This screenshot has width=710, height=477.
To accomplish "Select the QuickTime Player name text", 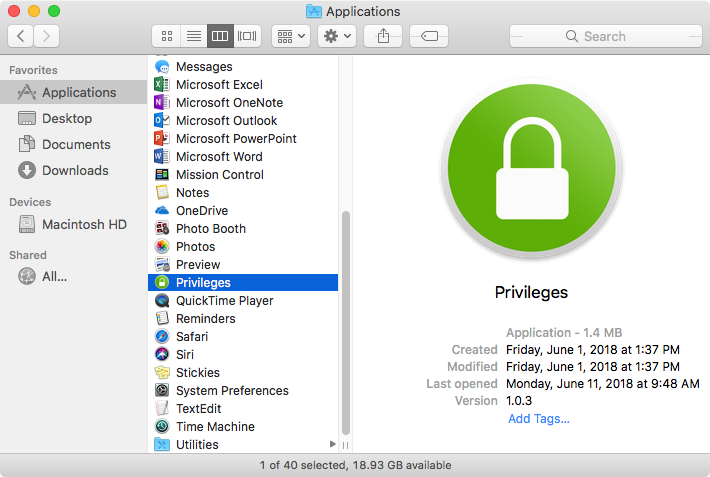I will (x=225, y=301).
